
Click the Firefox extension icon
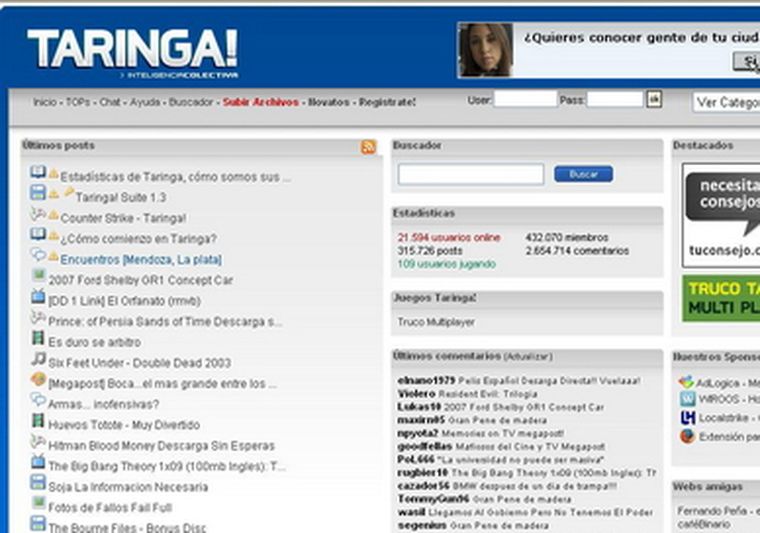pyautogui.click(x=687, y=436)
